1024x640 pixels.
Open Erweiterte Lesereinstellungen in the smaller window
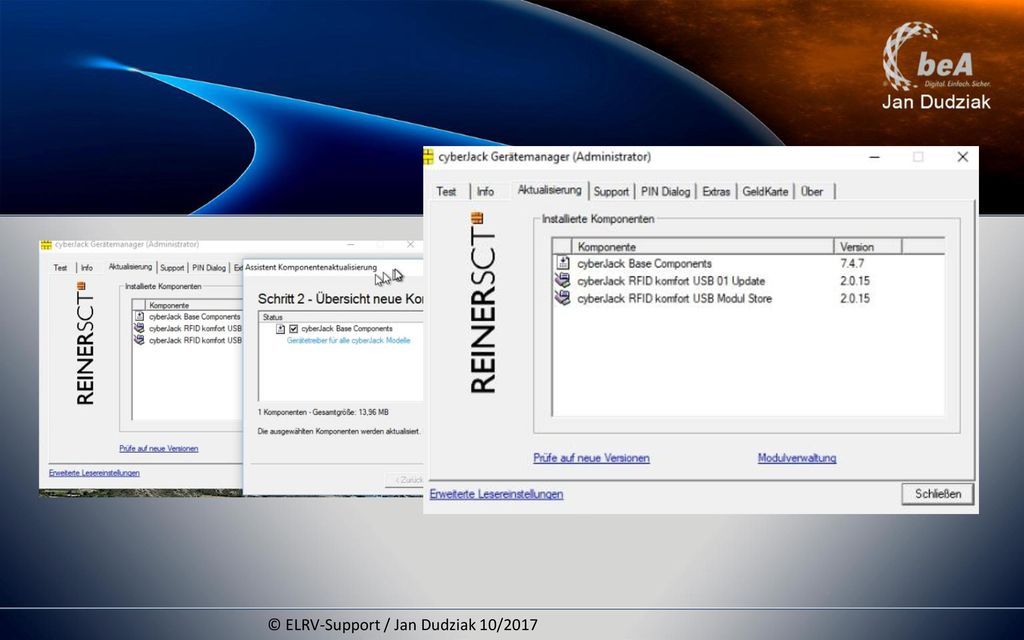[x=94, y=473]
